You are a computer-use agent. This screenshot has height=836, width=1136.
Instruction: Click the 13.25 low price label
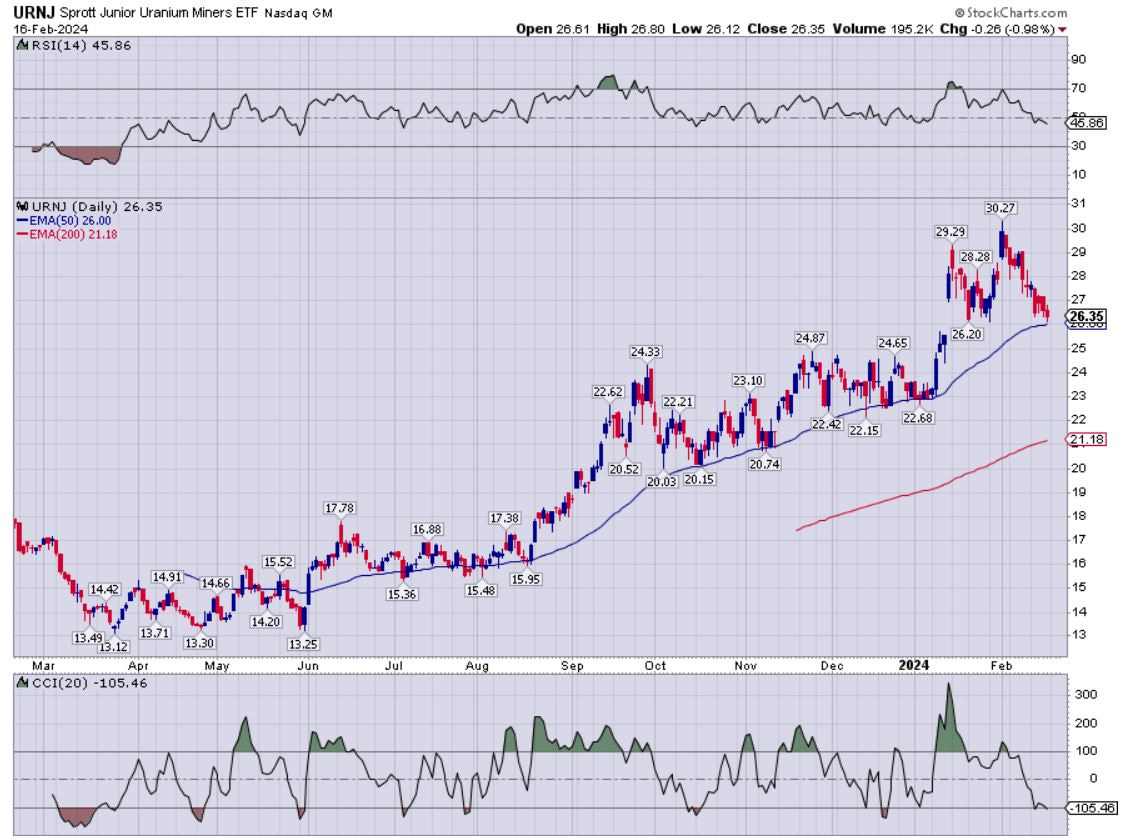pos(303,643)
